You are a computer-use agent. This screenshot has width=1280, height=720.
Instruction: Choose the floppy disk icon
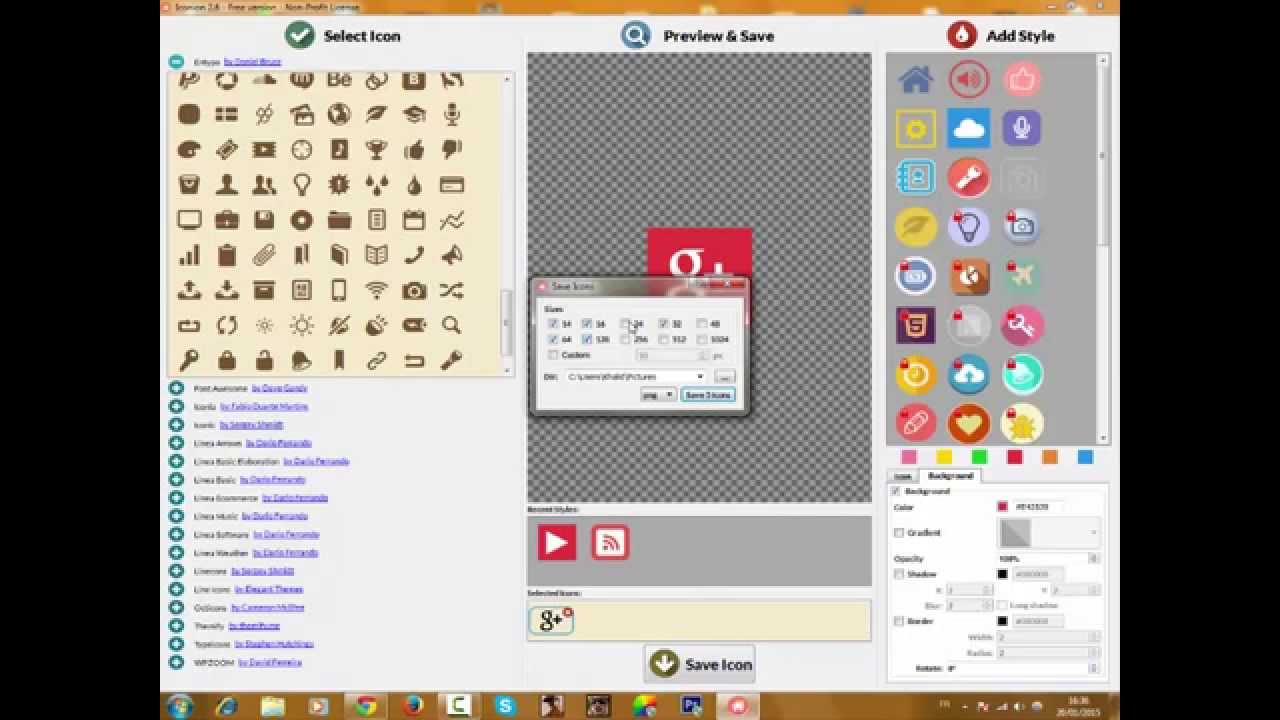tap(264, 220)
